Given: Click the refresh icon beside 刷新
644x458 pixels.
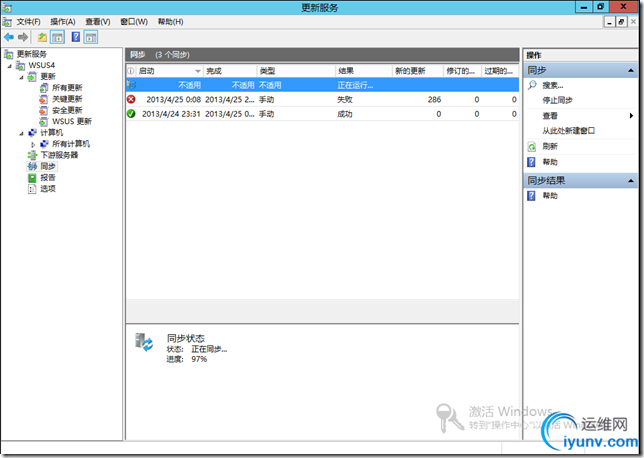Looking at the screenshot, I should (531, 147).
